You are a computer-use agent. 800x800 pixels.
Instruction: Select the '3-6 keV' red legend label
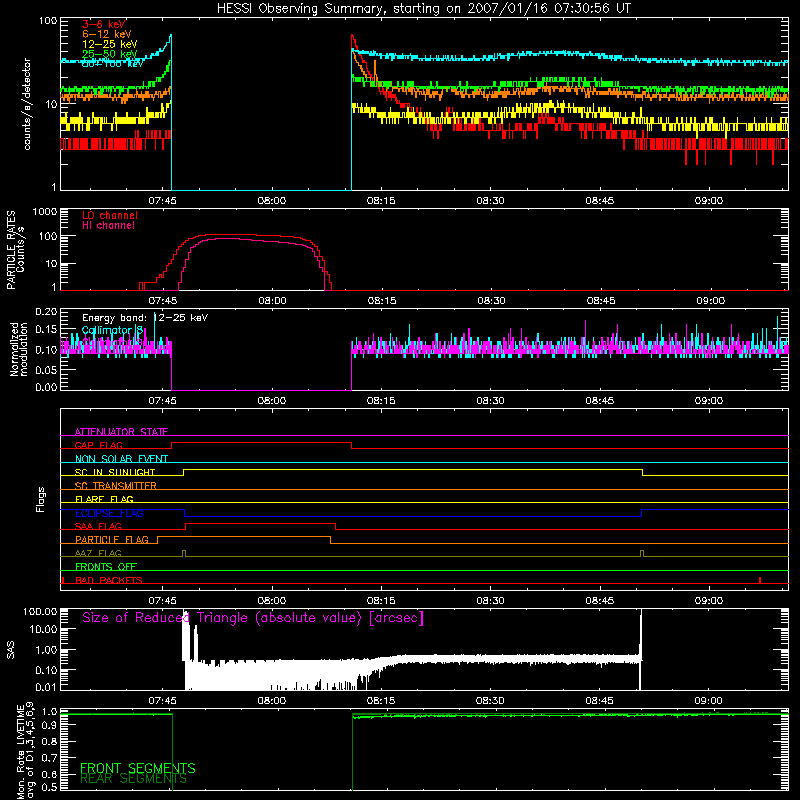(104, 24)
